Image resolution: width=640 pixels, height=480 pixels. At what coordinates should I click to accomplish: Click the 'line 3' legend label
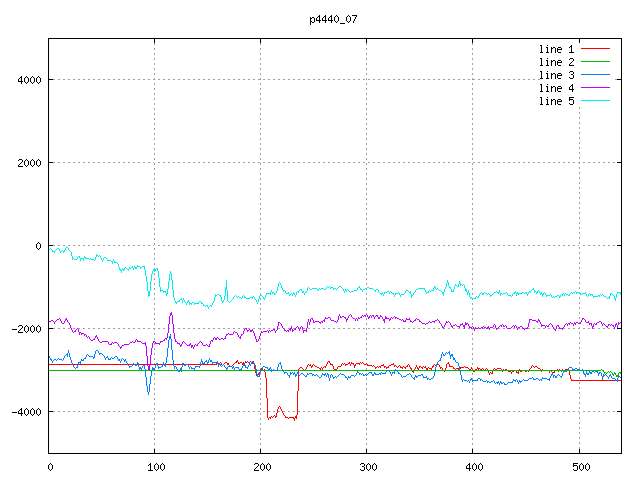click(556, 75)
